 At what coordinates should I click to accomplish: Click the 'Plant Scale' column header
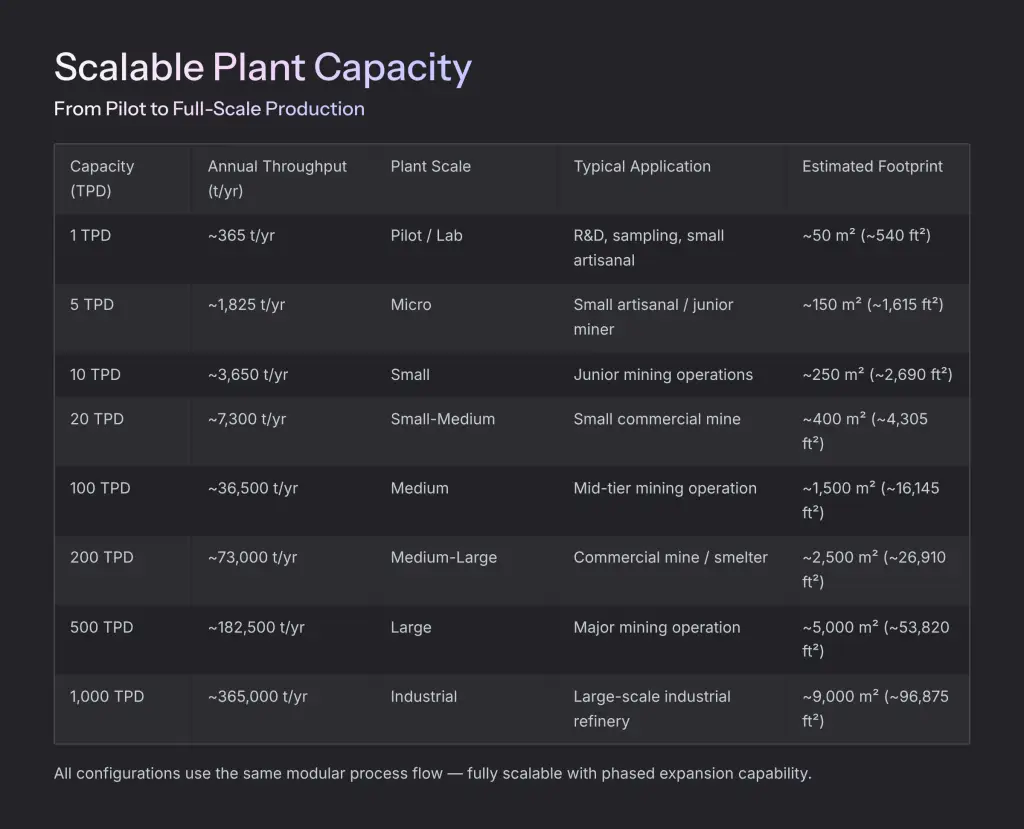click(430, 167)
